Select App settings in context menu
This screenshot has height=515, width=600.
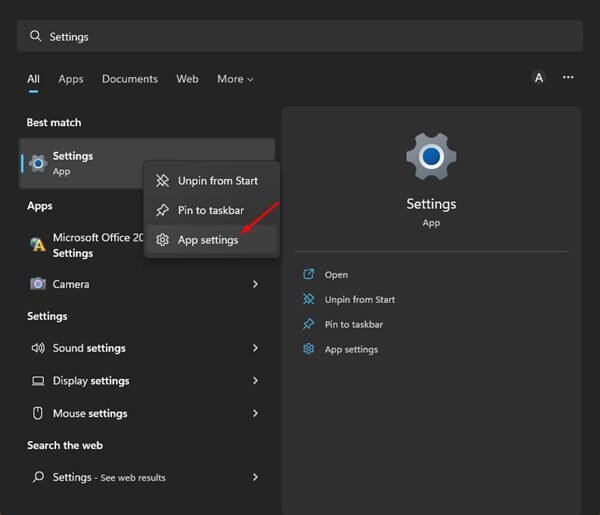click(x=208, y=240)
